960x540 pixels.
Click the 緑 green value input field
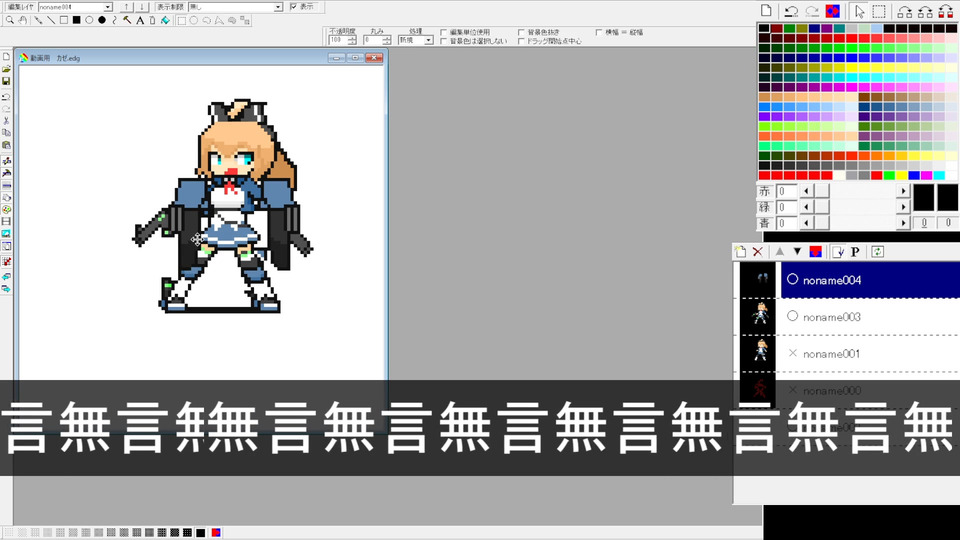point(786,207)
